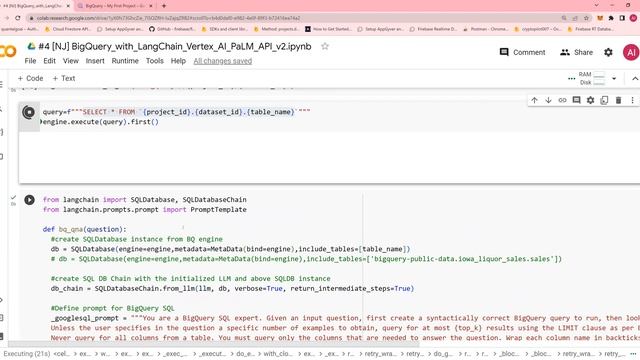Click the connection options dots beside RAM

tap(571, 78)
